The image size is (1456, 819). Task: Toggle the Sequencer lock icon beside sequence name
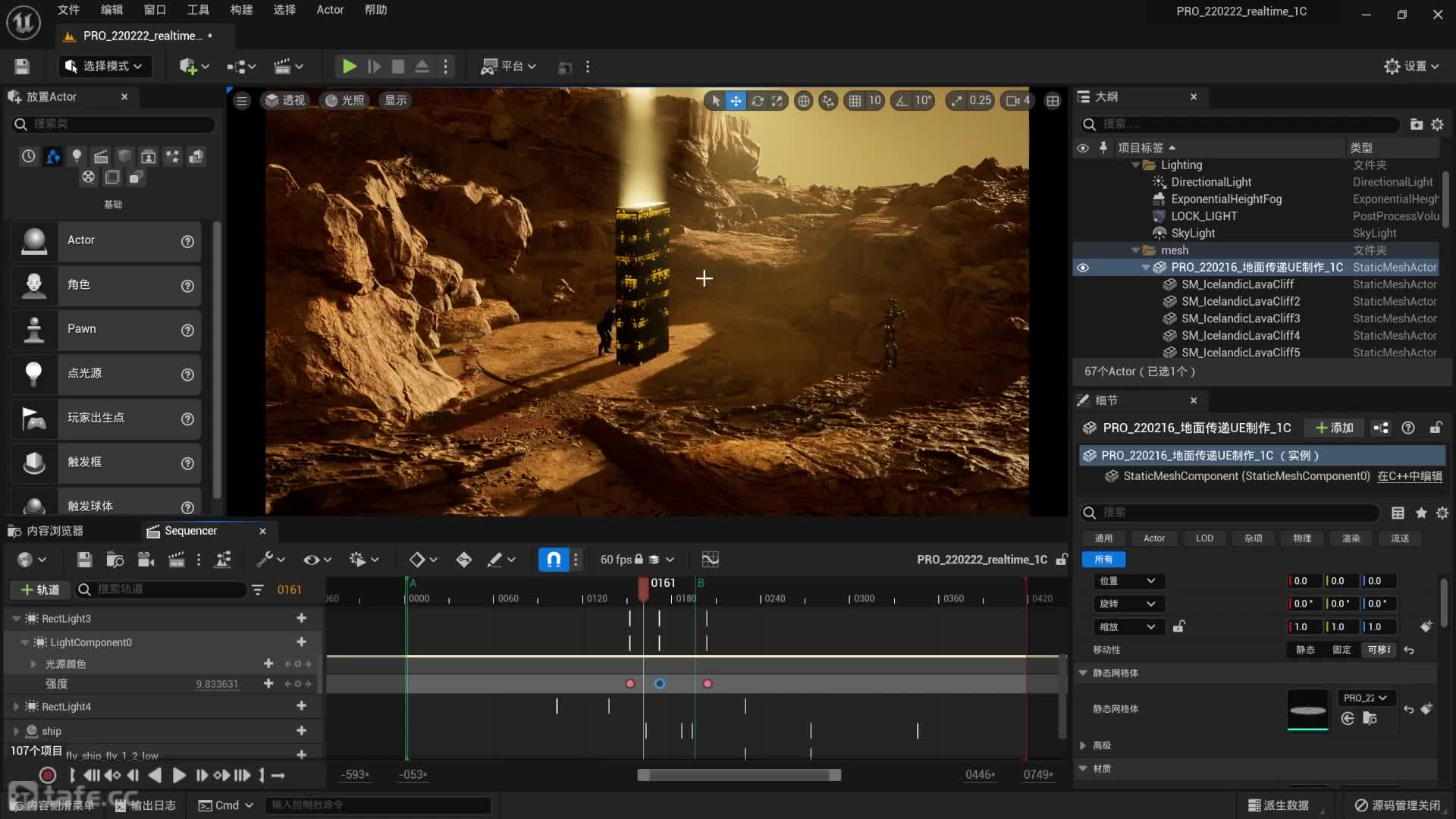click(1062, 560)
